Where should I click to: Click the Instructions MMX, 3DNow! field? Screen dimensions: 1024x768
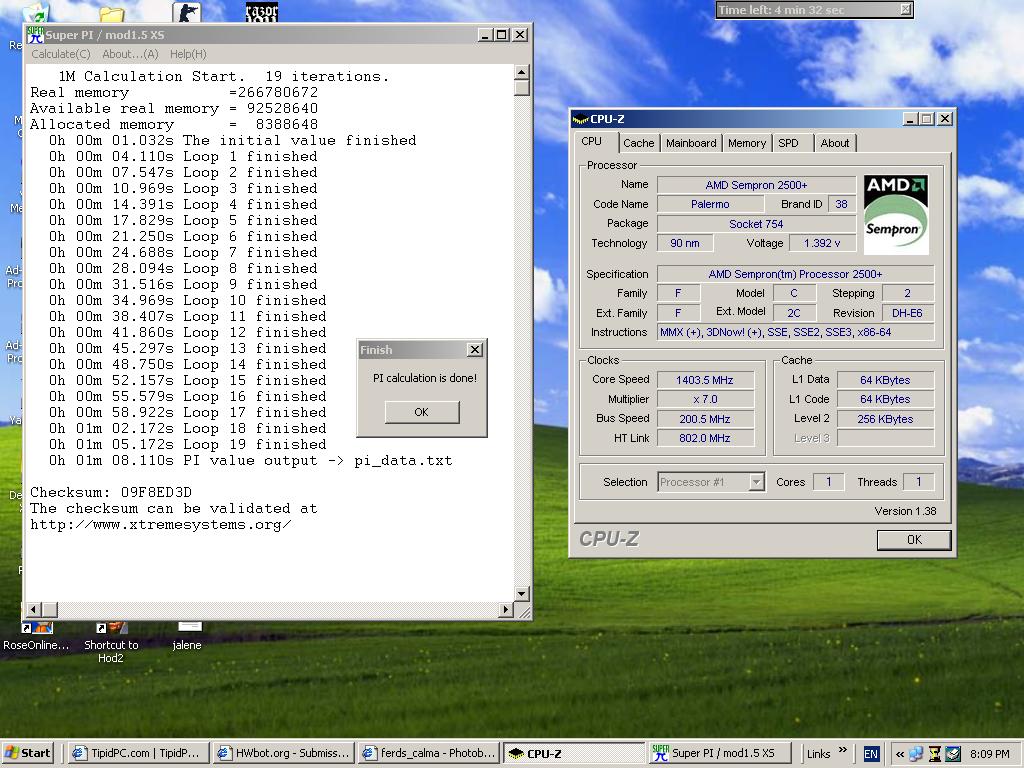pos(795,332)
